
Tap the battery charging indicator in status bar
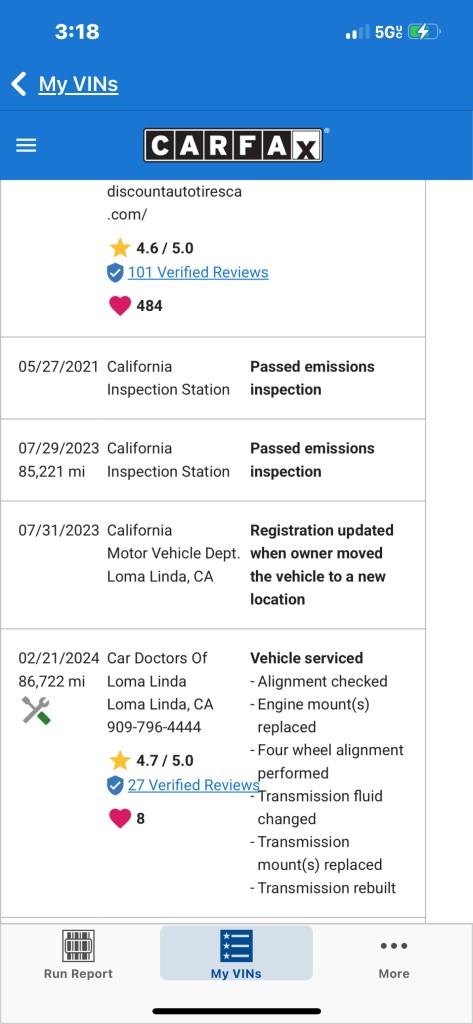[x=425, y=31]
